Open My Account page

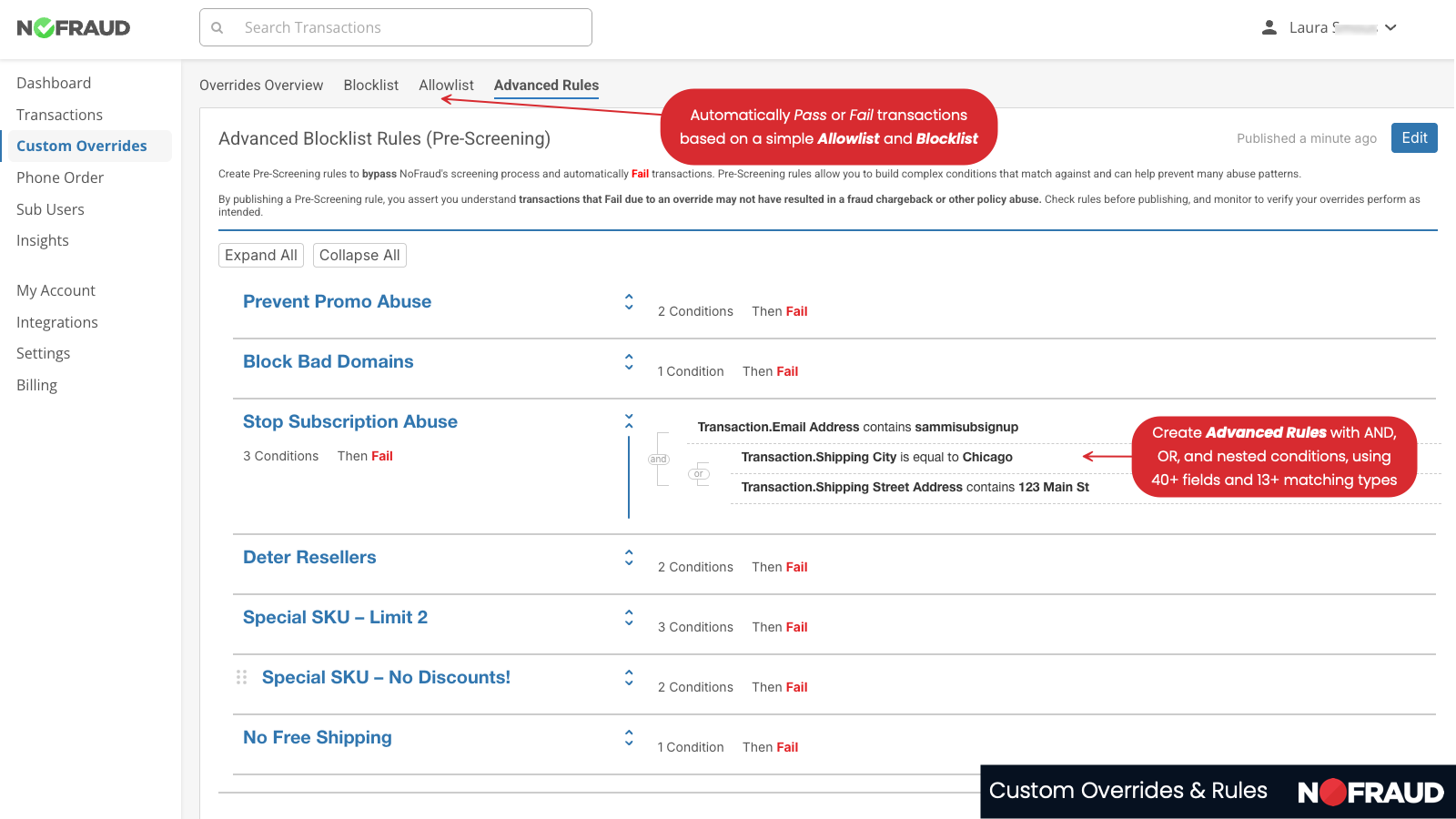[56, 290]
